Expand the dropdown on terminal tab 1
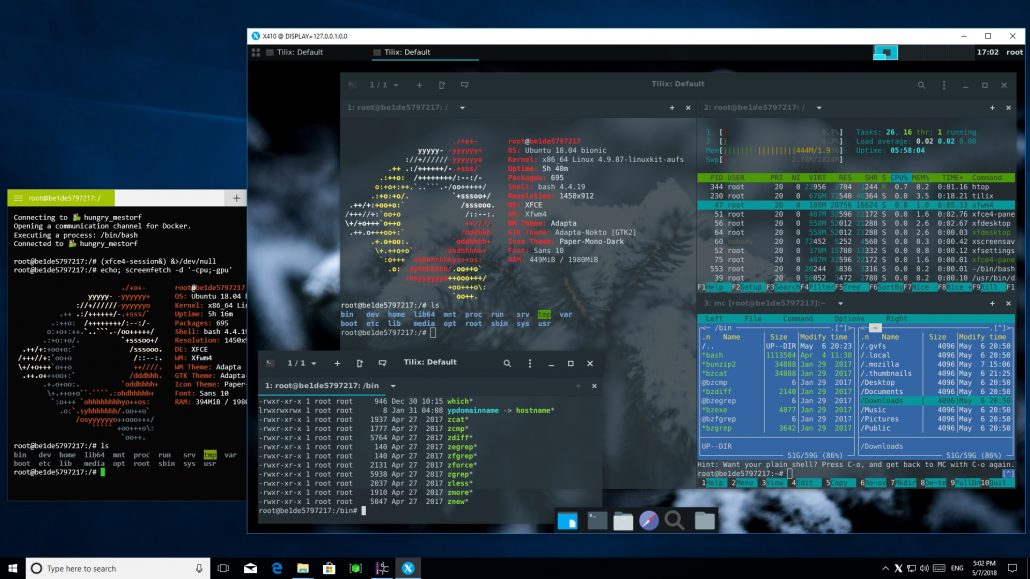 point(462,107)
